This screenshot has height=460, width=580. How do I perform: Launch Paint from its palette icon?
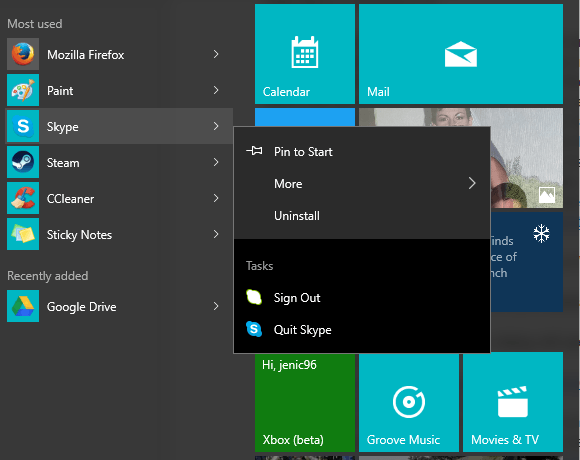pos(23,90)
